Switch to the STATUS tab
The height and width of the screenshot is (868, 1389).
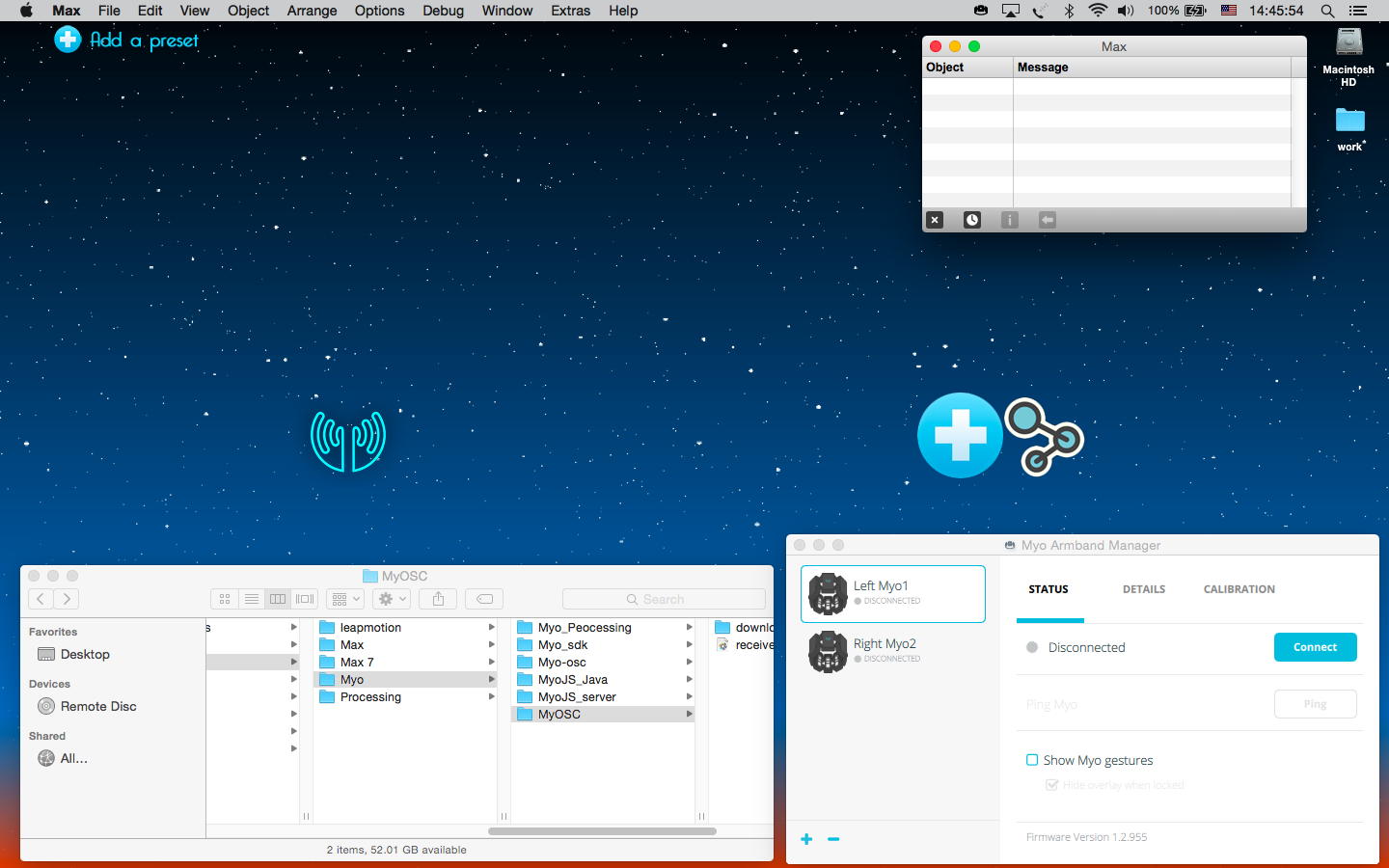[1049, 589]
